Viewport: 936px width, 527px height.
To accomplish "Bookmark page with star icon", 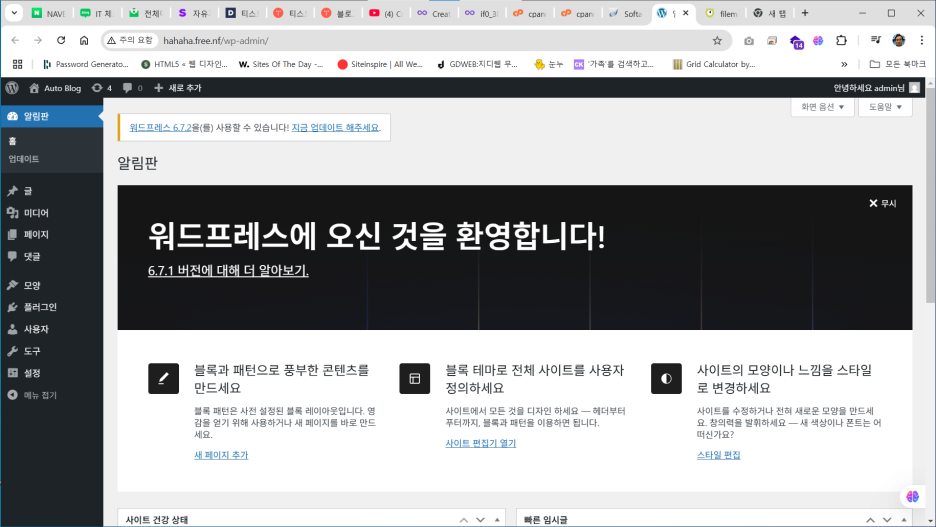I will [717, 41].
